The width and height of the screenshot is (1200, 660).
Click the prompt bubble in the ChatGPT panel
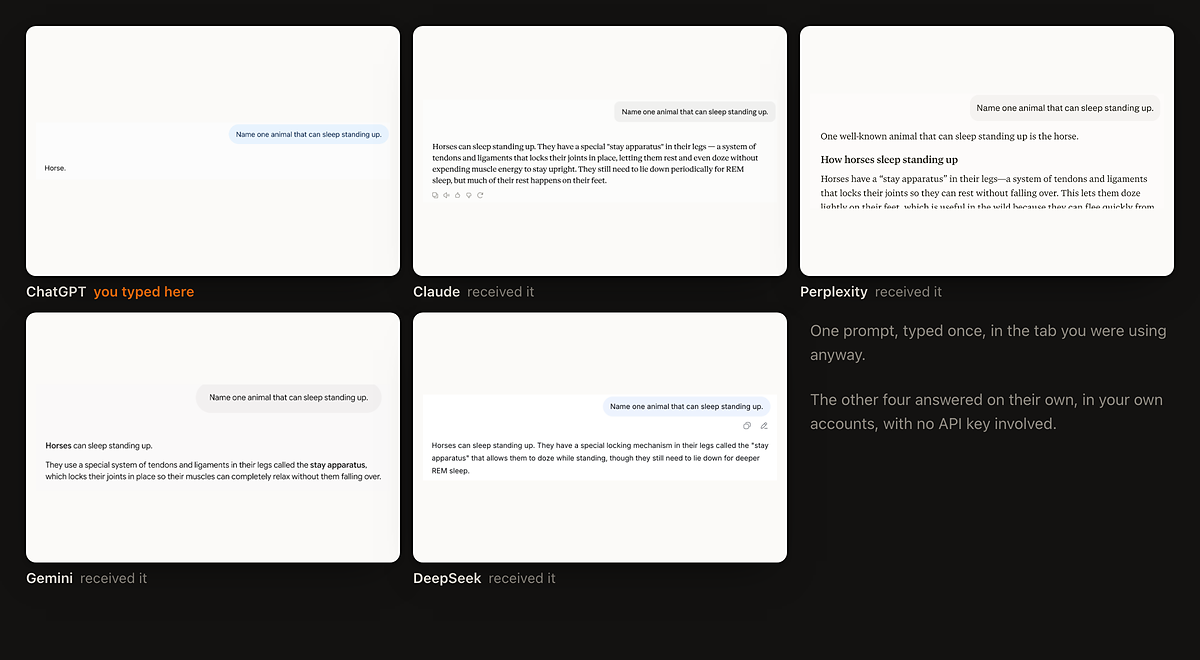309,134
